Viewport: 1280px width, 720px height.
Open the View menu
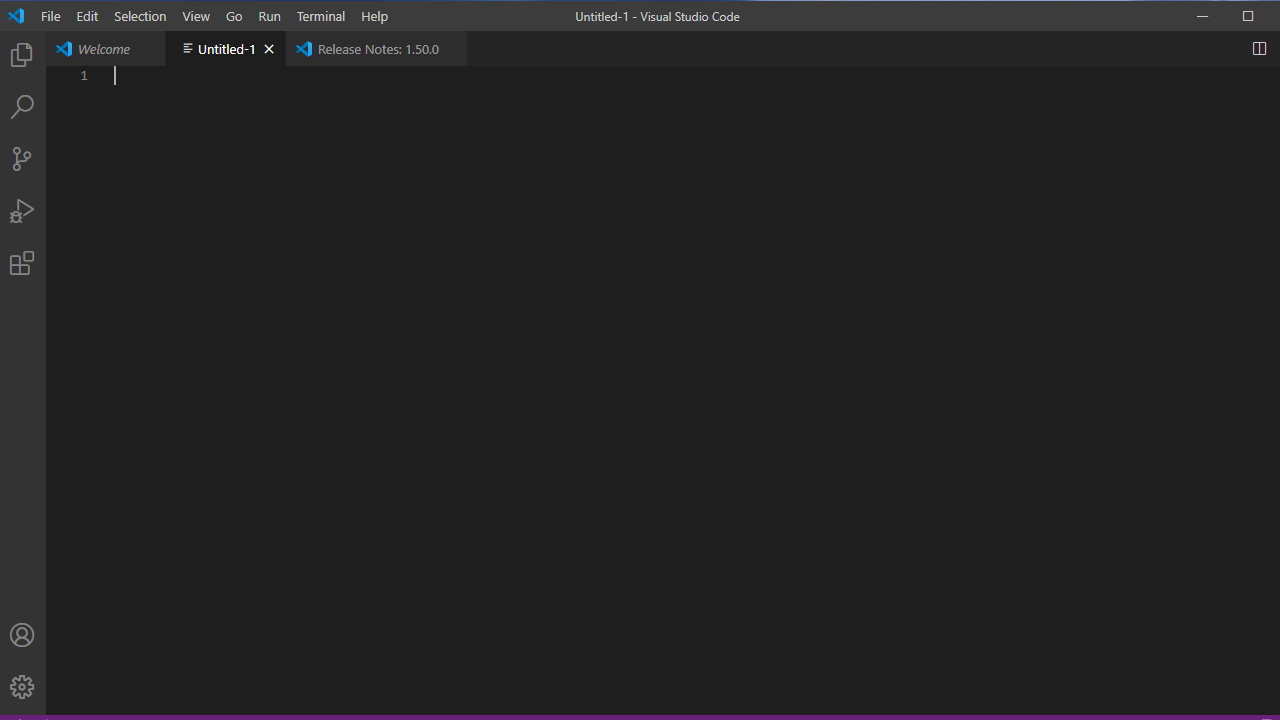point(196,16)
